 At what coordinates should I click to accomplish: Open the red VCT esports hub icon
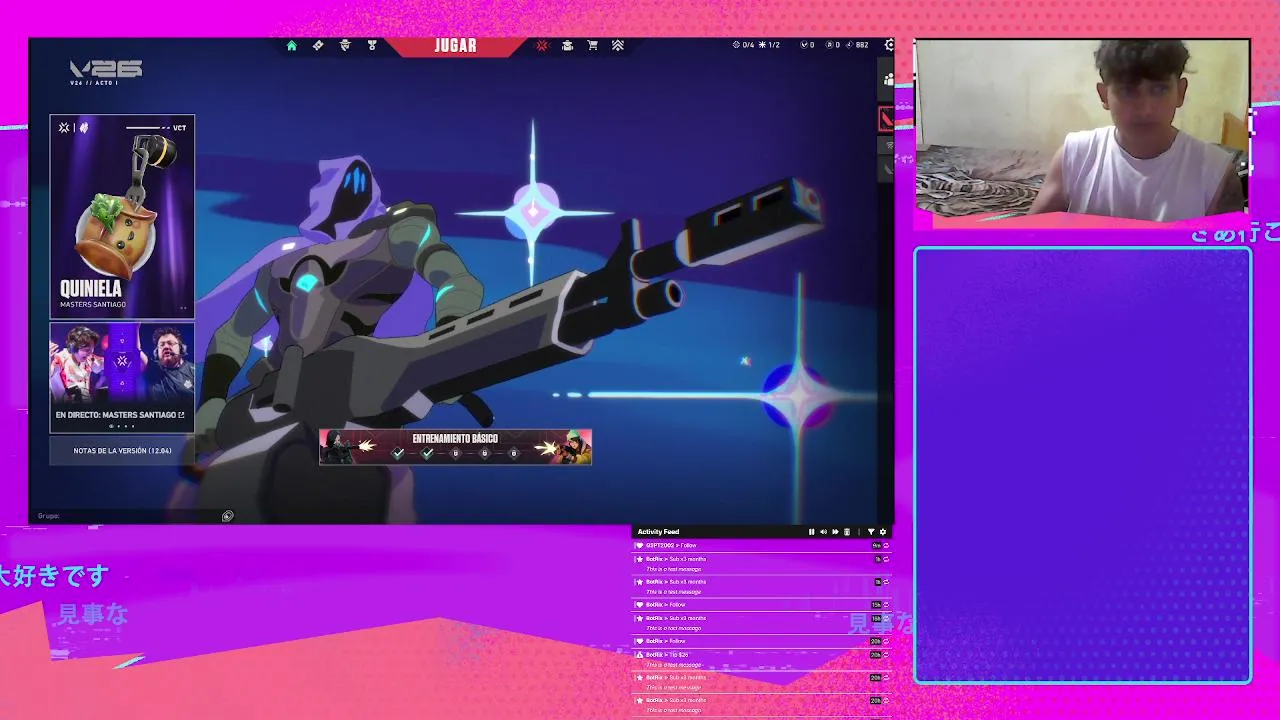542,45
